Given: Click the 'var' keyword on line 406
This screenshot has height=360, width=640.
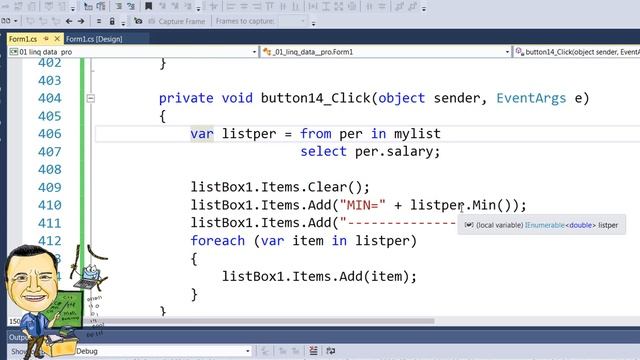Looking at the screenshot, I should coord(202,134).
